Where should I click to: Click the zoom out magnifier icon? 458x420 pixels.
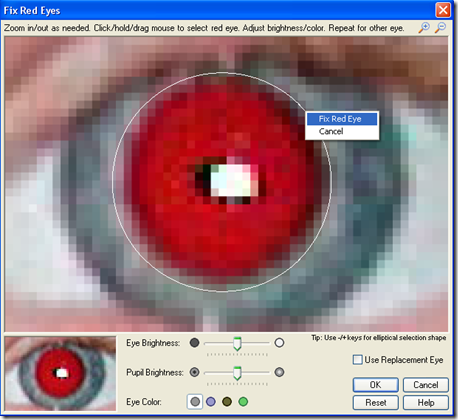(440, 27)
